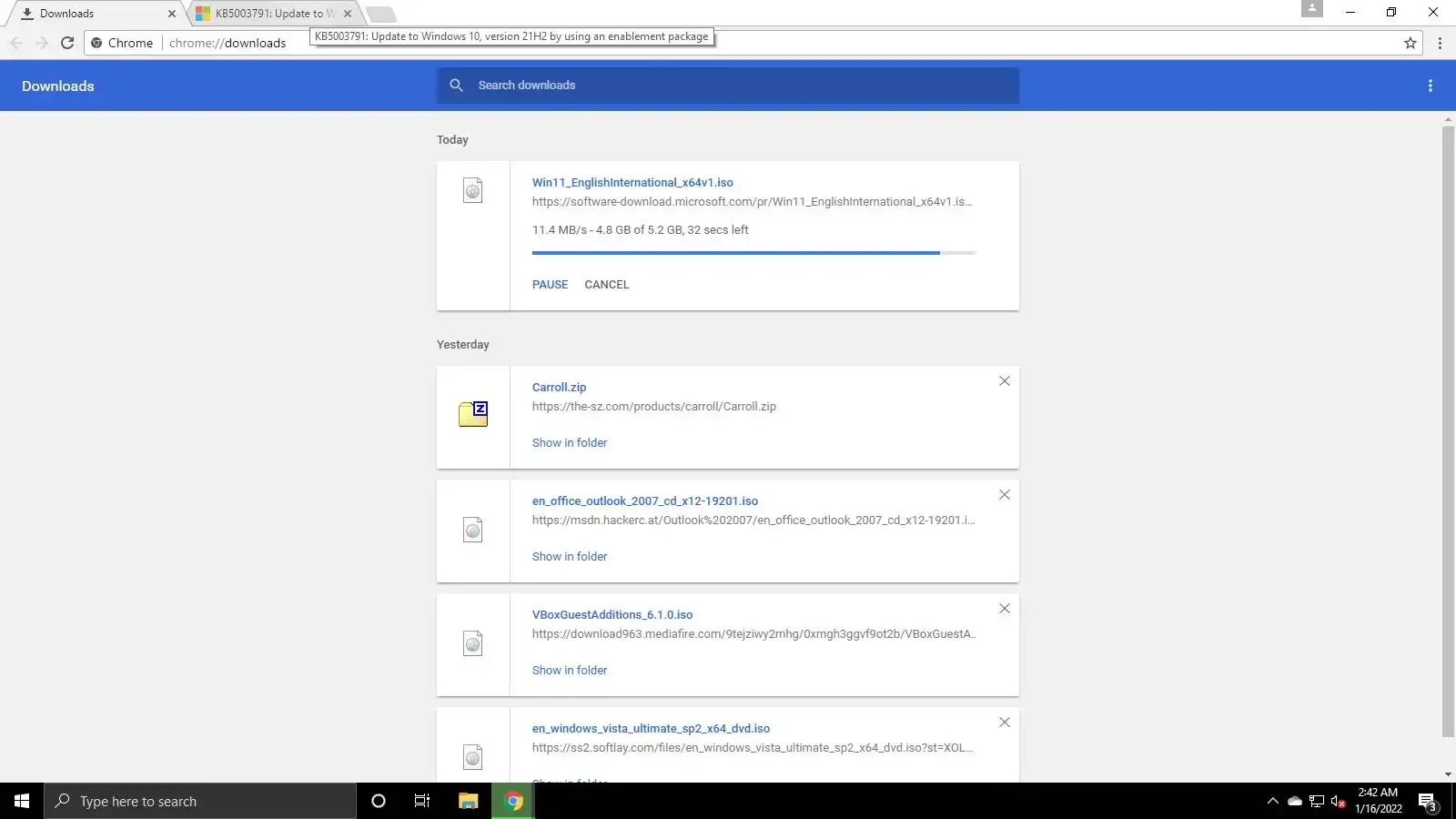Switch to the Downloads tab
Image resolution: width=1456 pixels, height=819 pixels.
(95, 14)
